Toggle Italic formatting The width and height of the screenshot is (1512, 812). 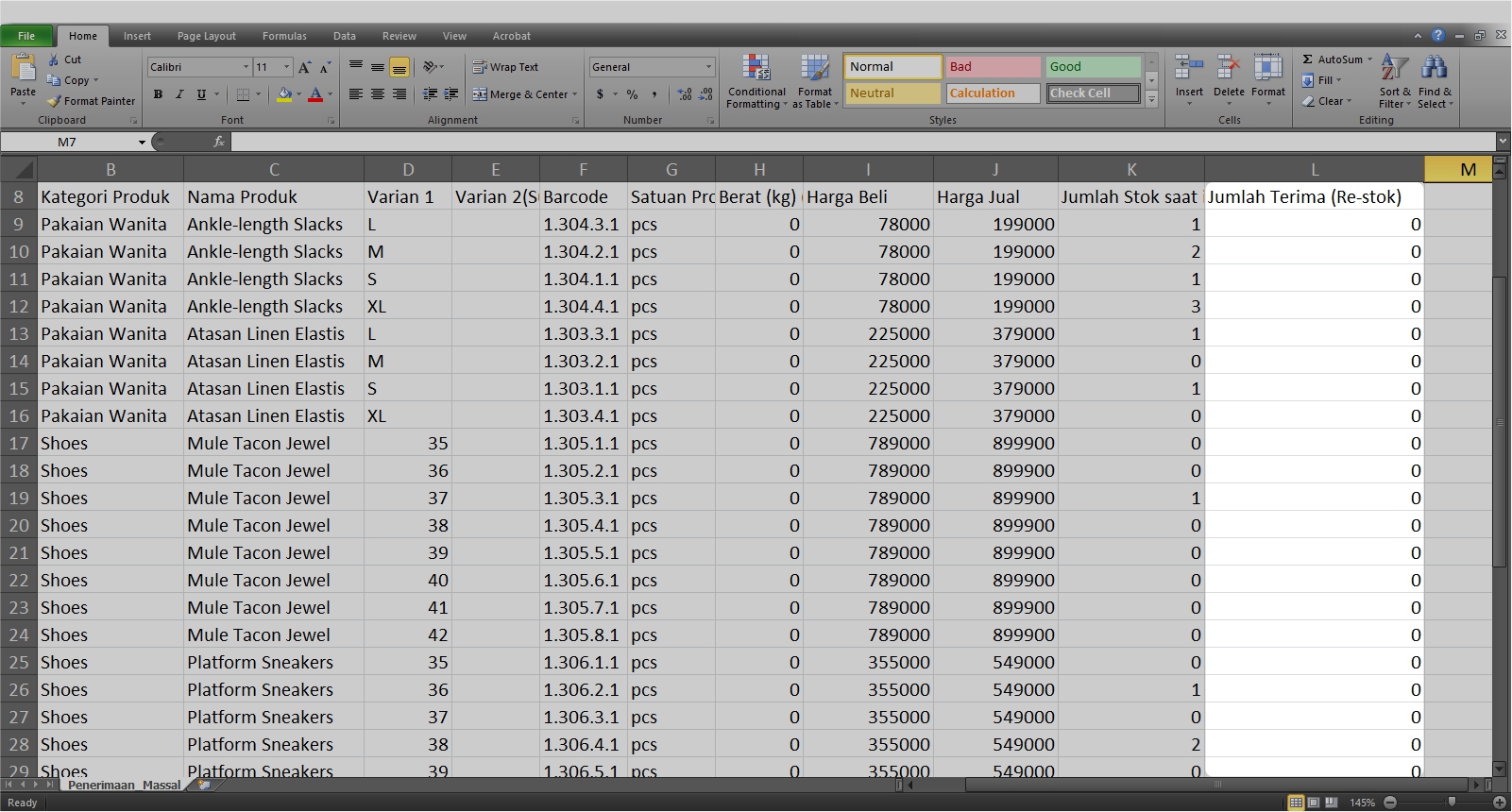point(179,94)
